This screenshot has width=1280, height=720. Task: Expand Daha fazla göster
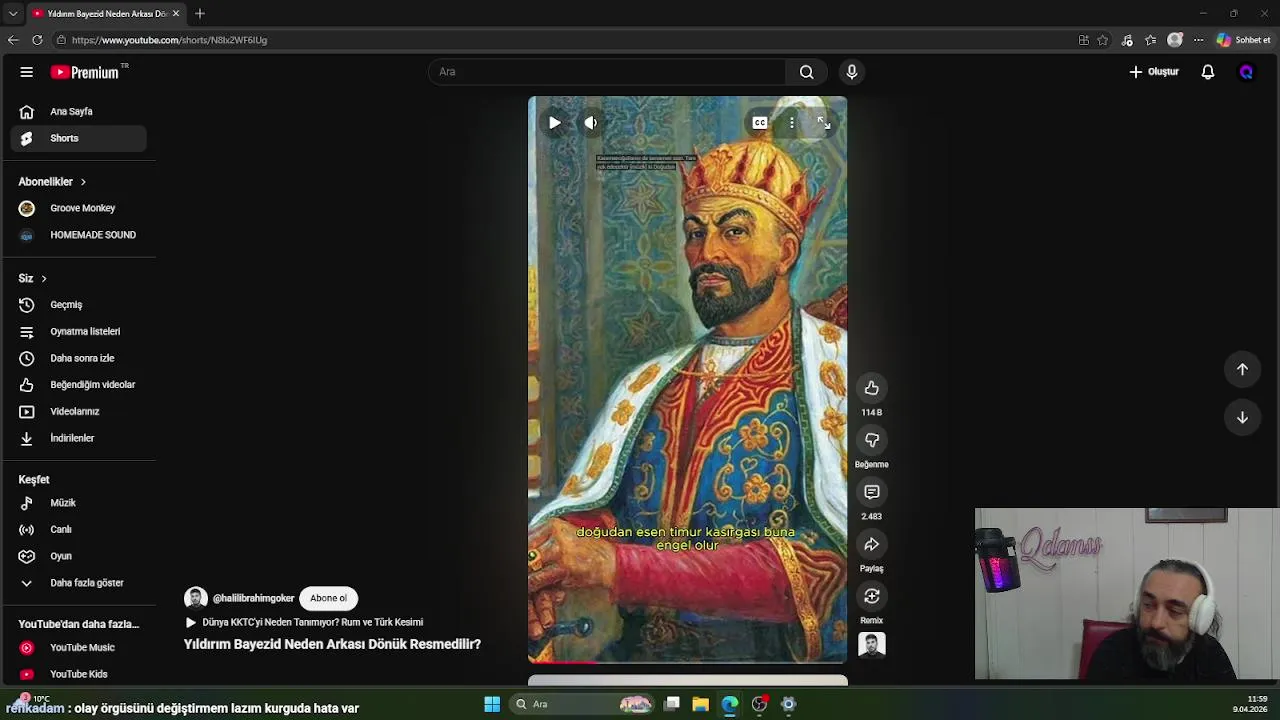[x=78, y=583]
